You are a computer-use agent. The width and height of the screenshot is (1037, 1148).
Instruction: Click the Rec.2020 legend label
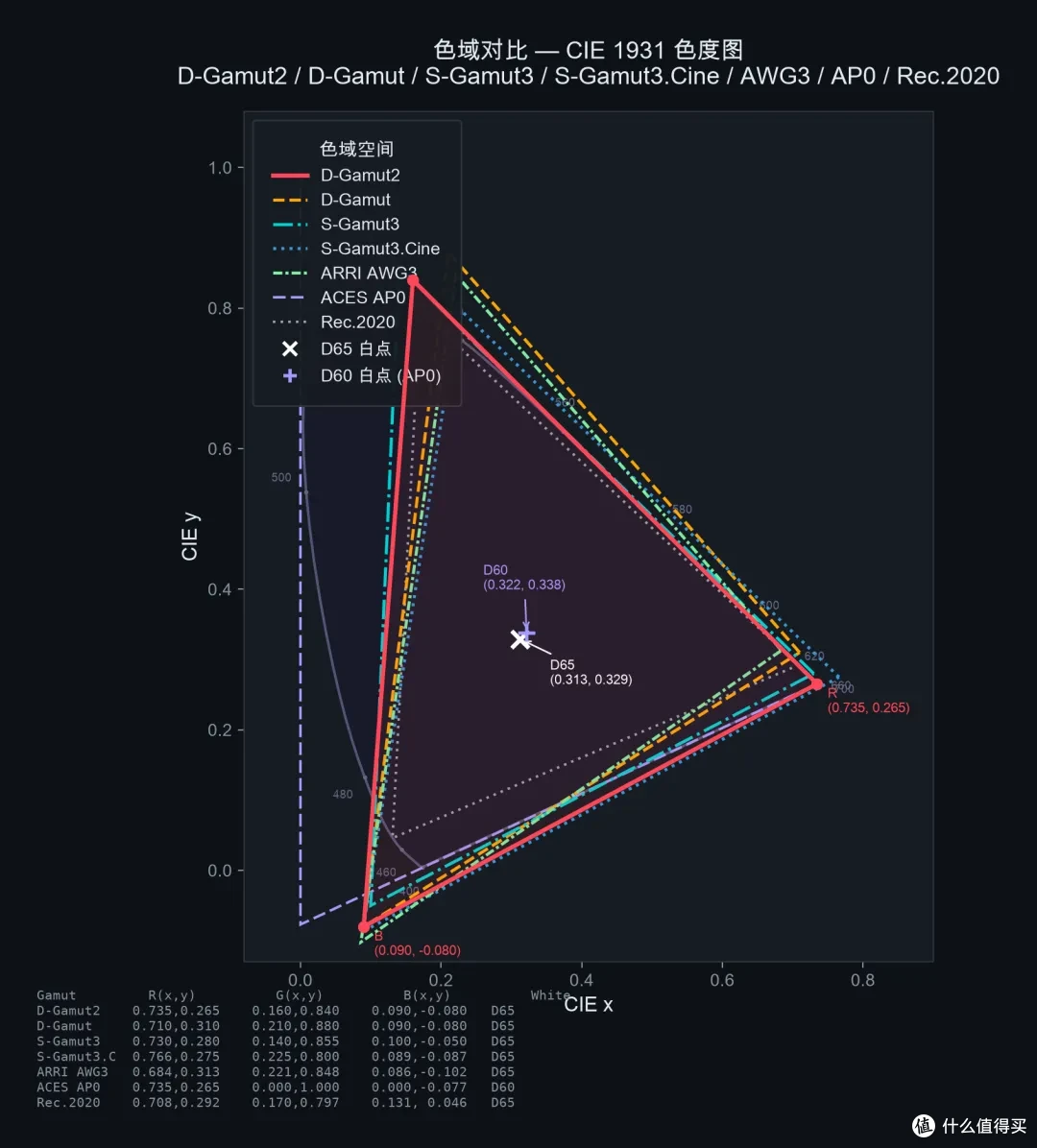[x=357, y=323]
